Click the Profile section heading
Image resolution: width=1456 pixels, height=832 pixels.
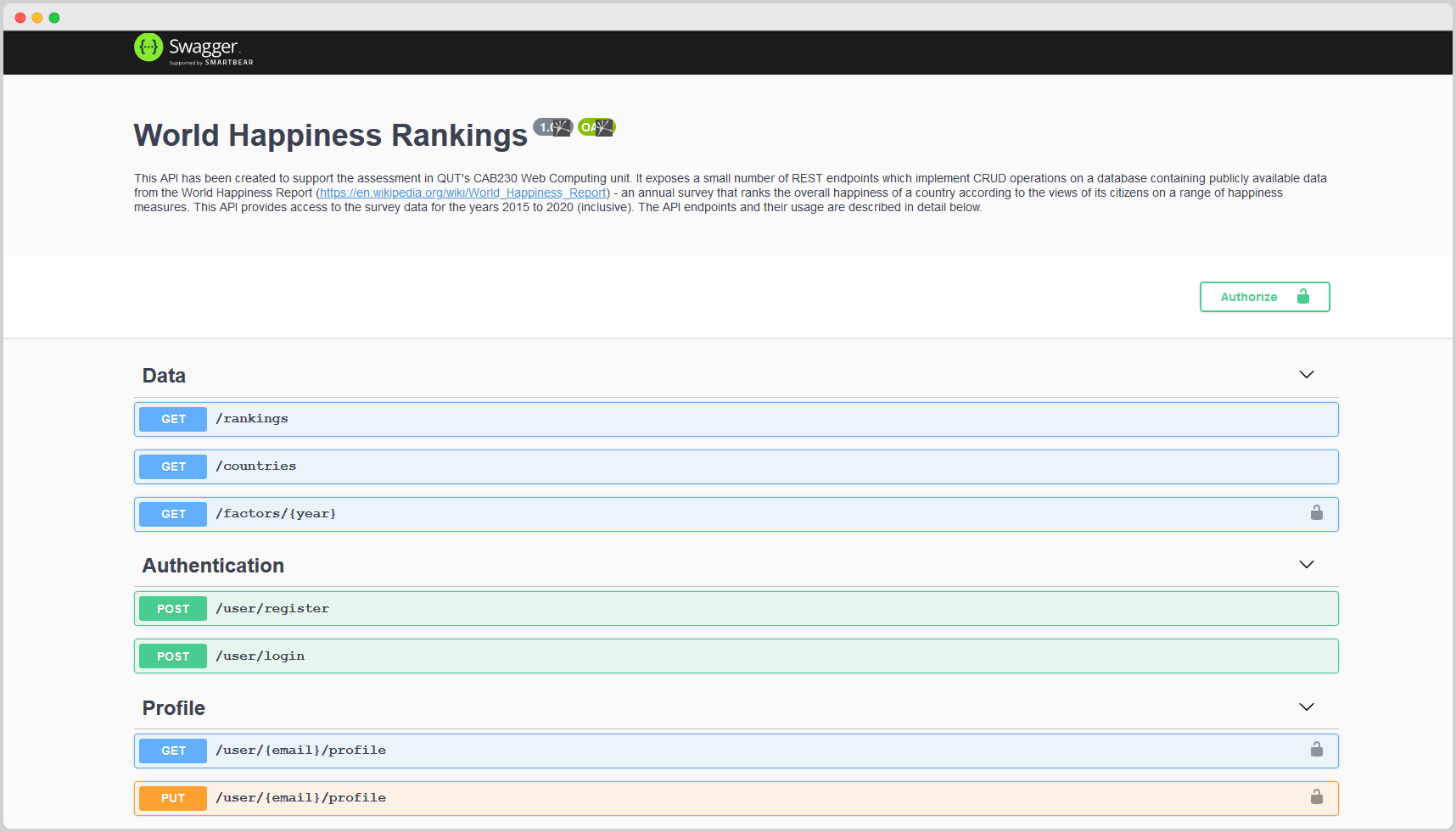click(x=174, y=708)
